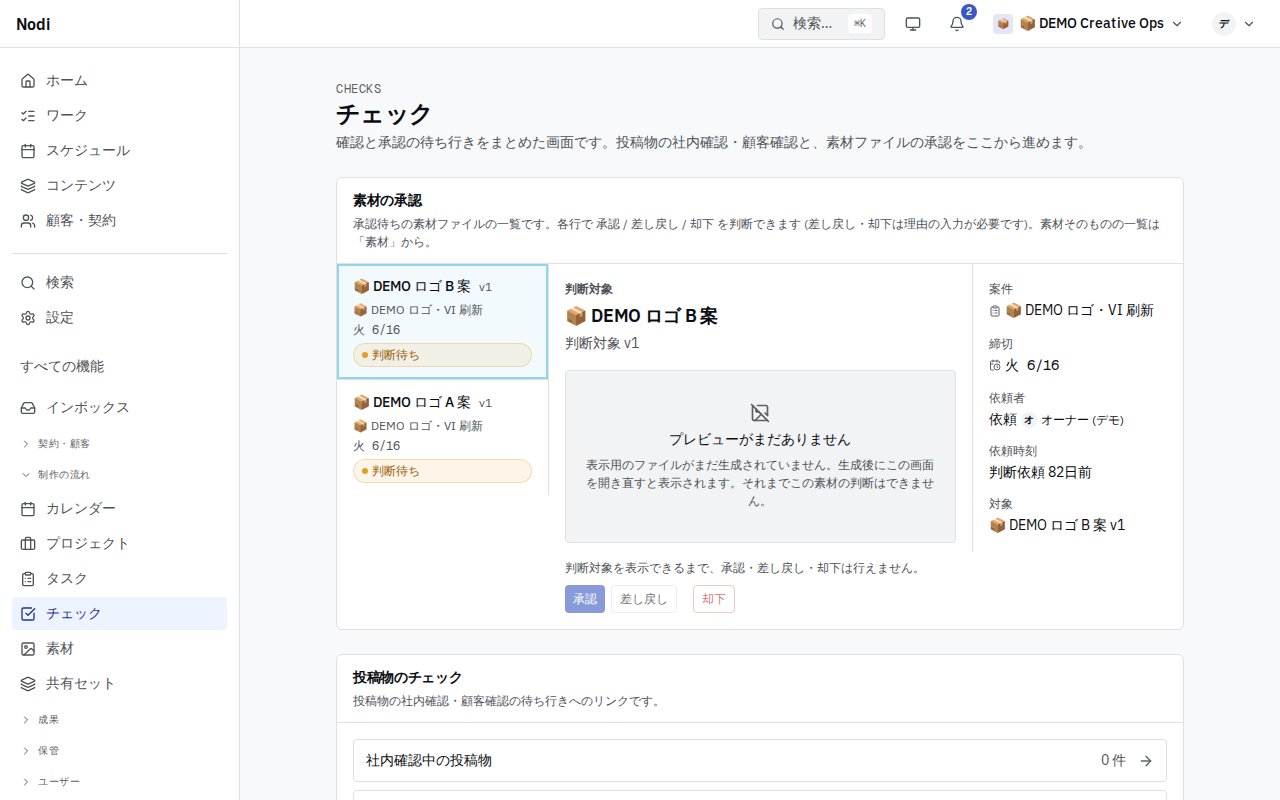This screenshot has width=1280, height=800.
Task: Collapse the 制作の流れ sidebar group
Action: point(119,474)
